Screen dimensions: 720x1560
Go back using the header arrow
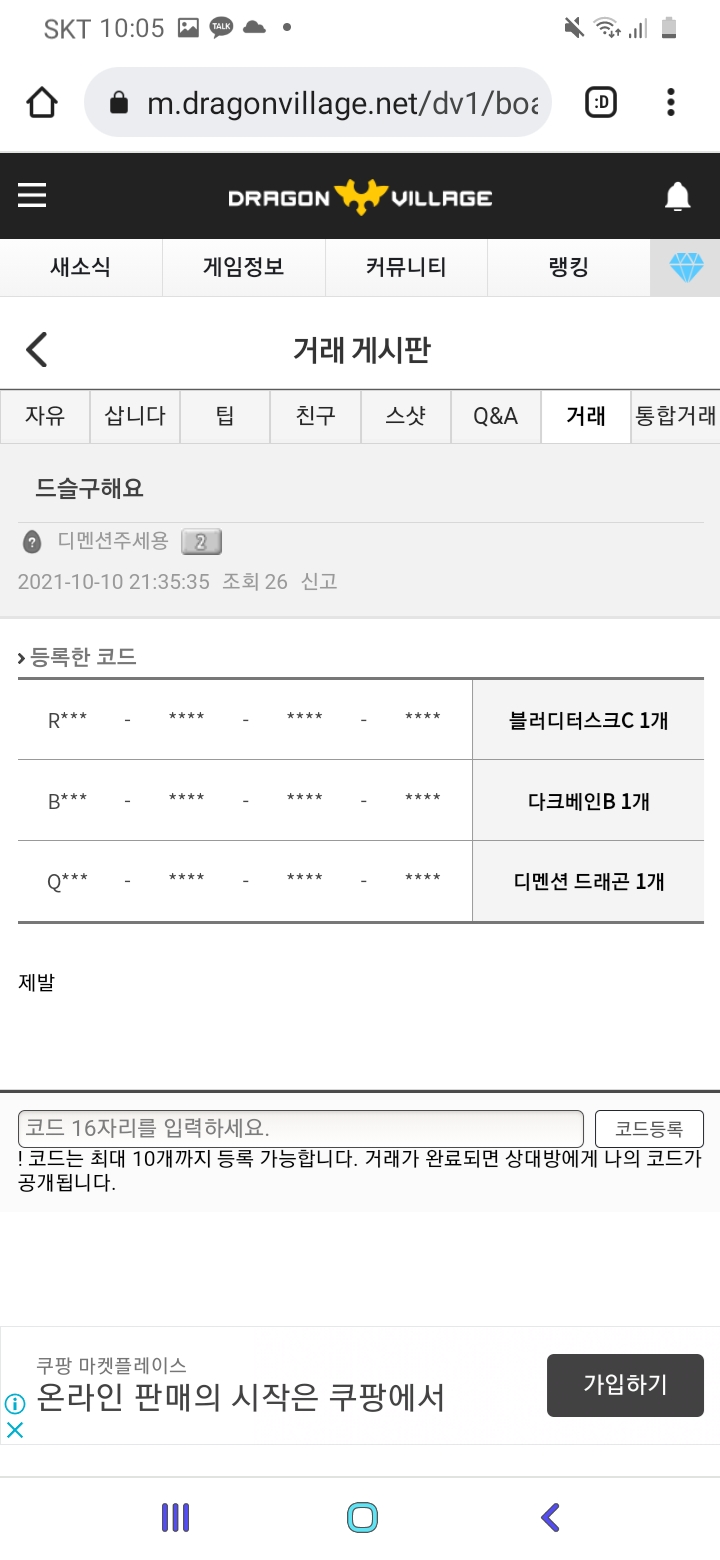click(x=37, y=350)
